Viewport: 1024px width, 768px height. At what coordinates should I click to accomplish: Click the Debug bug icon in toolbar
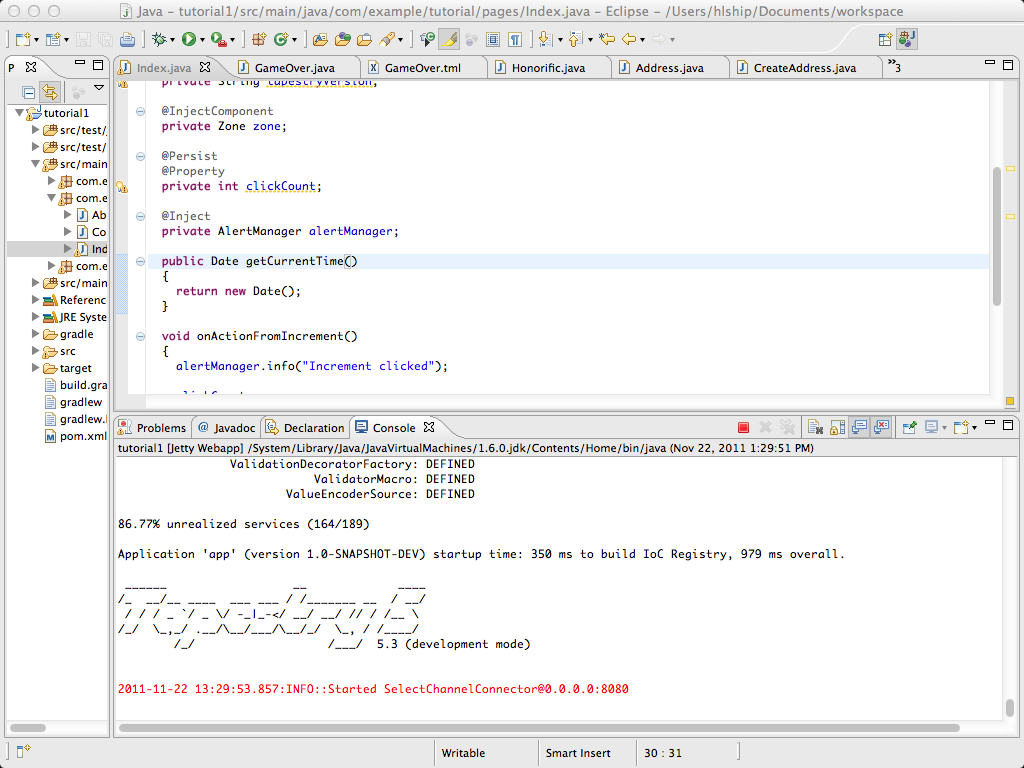[x=159, y=40]
